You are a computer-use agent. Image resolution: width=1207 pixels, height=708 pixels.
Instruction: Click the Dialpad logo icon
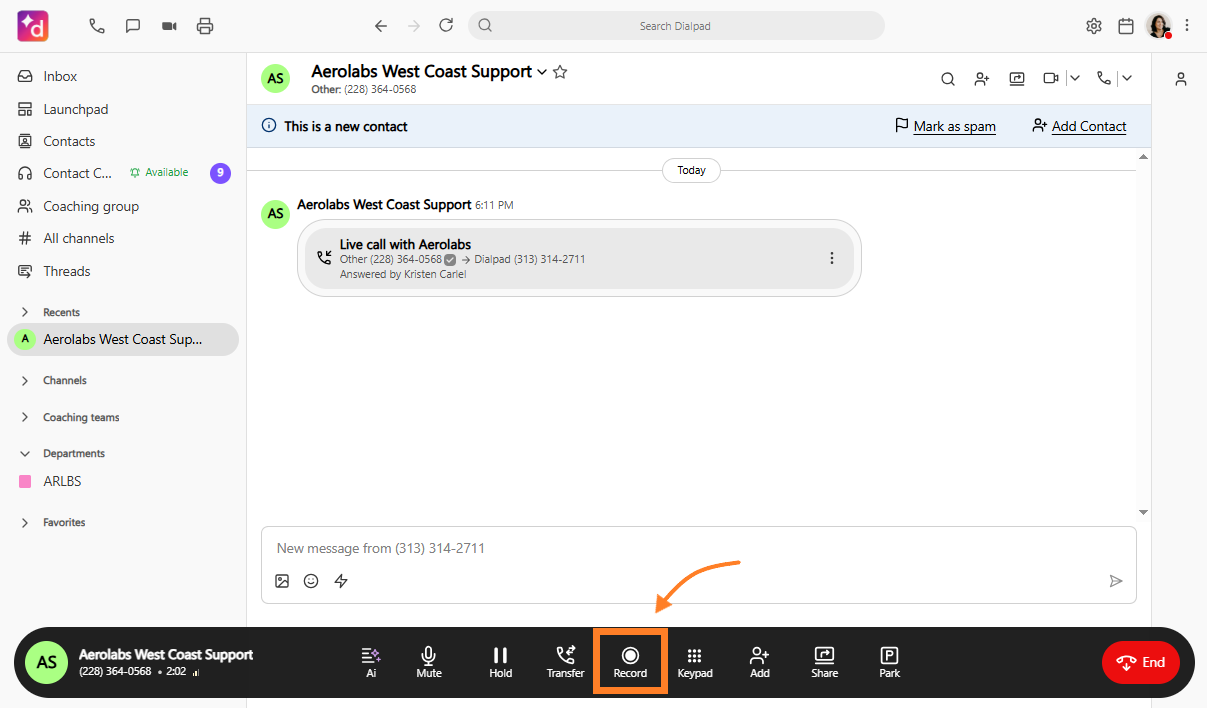point(33,26)
